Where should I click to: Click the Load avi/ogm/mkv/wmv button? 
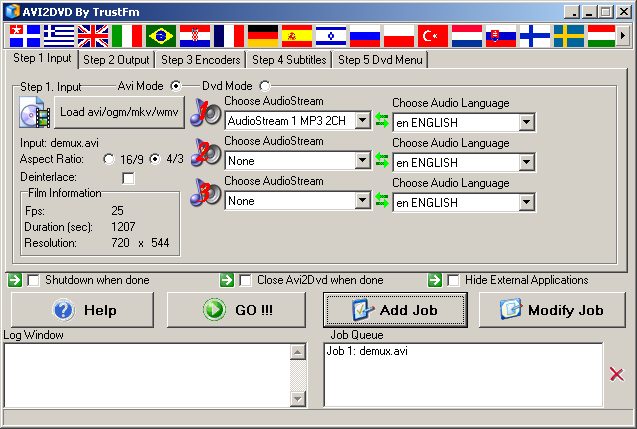119,112
